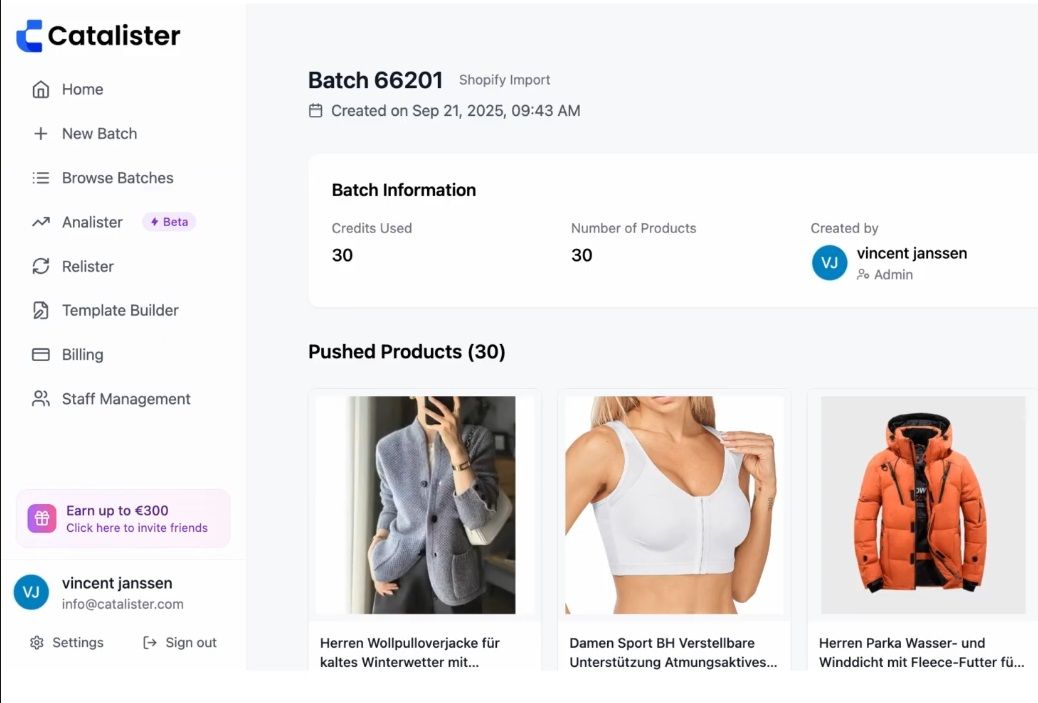Open the Settings gear icon
This screenshot has width=1038, height=703.
(x=37, y=643)
